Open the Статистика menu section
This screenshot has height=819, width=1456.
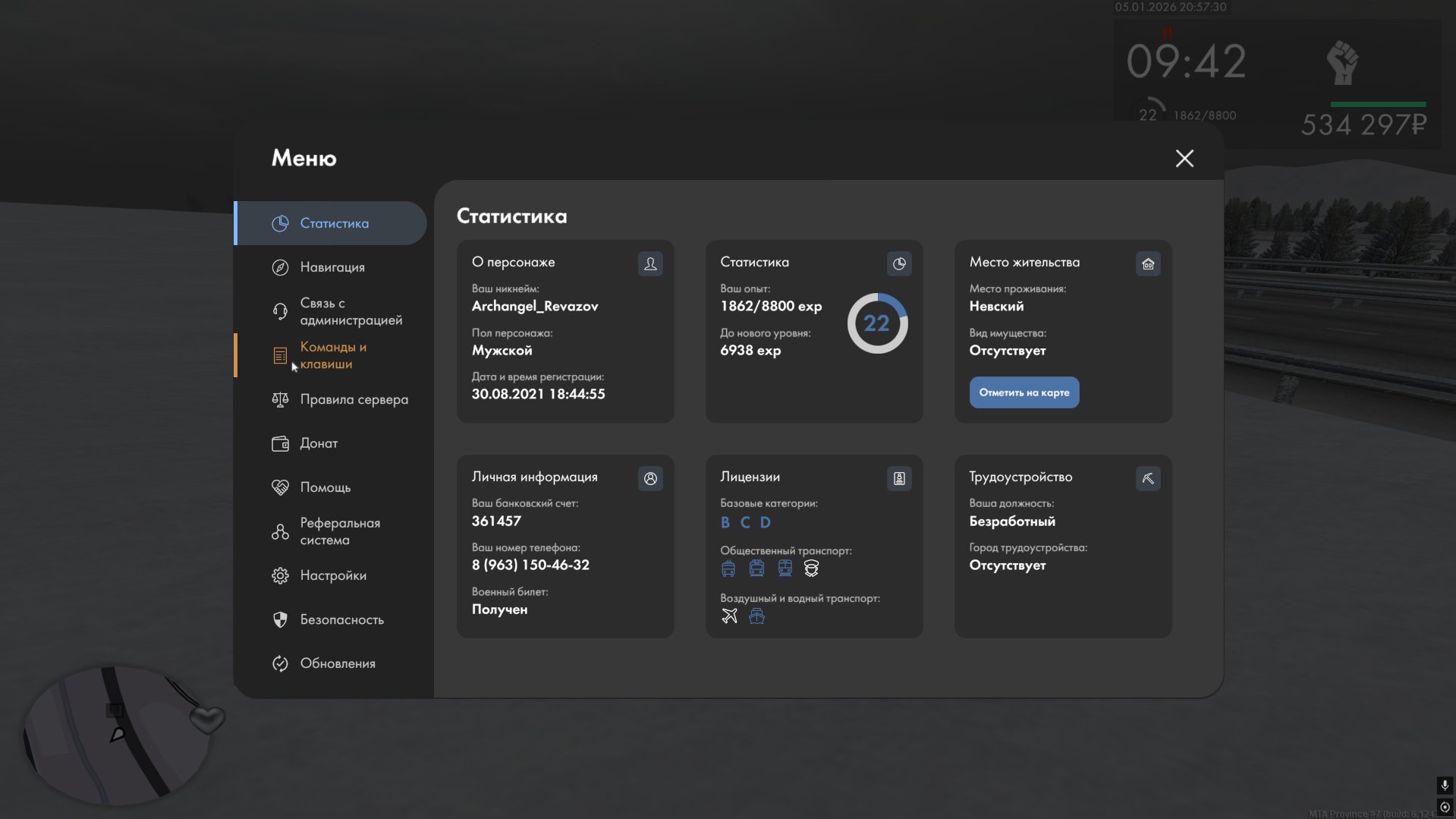tap(331, 223)
